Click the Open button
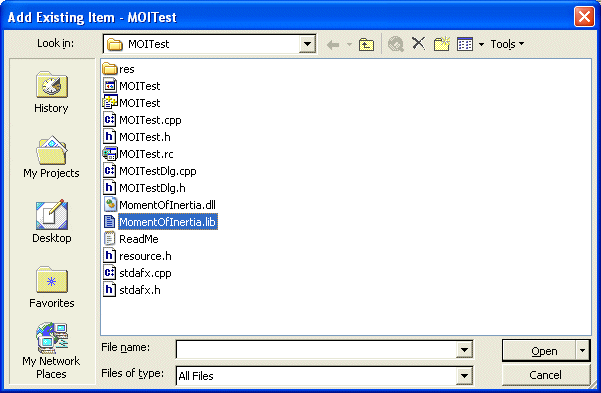Viewport: 601px width, 393px height. 539,351
